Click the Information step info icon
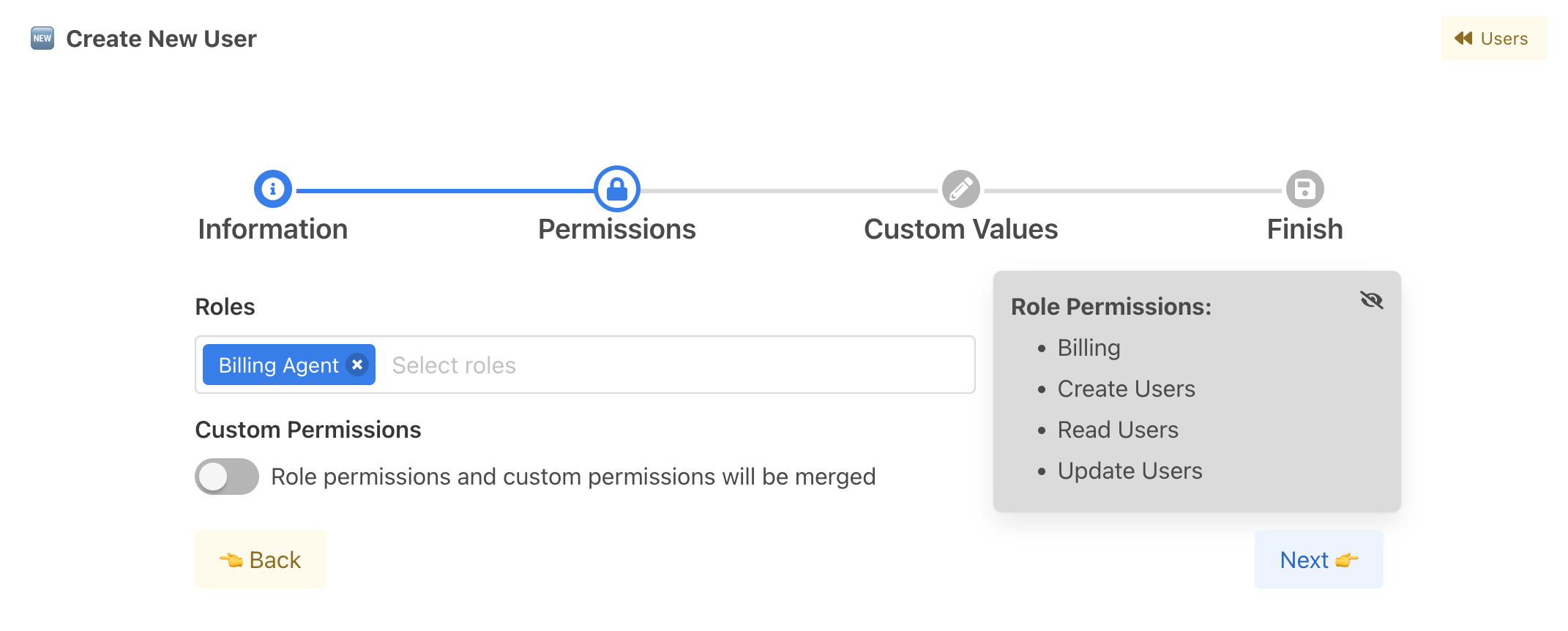The width and height of the screenshot is (1568, 631). tap(273, 189)
